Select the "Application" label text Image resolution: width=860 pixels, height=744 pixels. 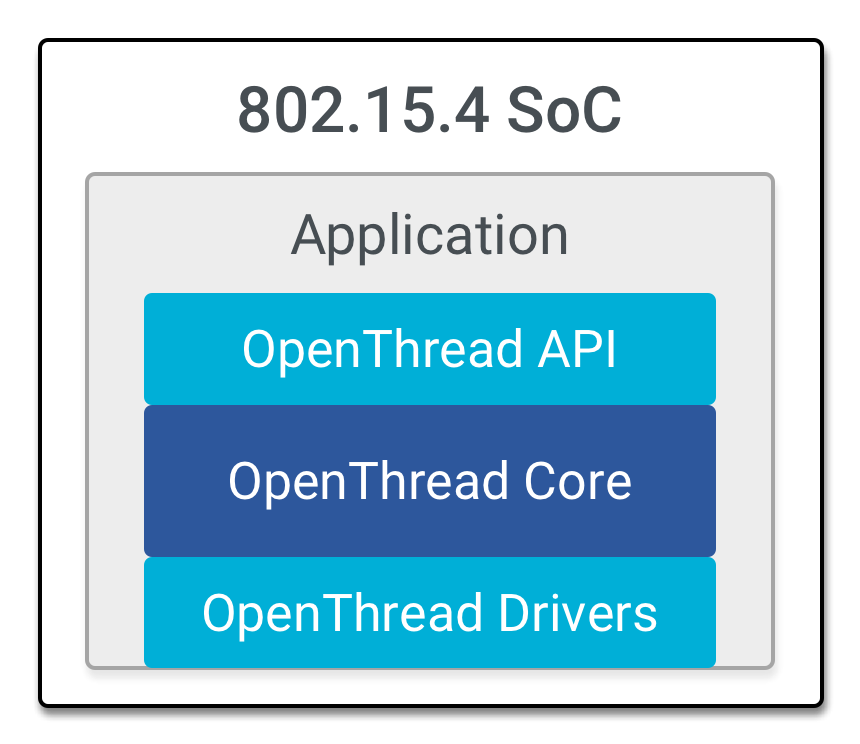click(x=430, y=236)
